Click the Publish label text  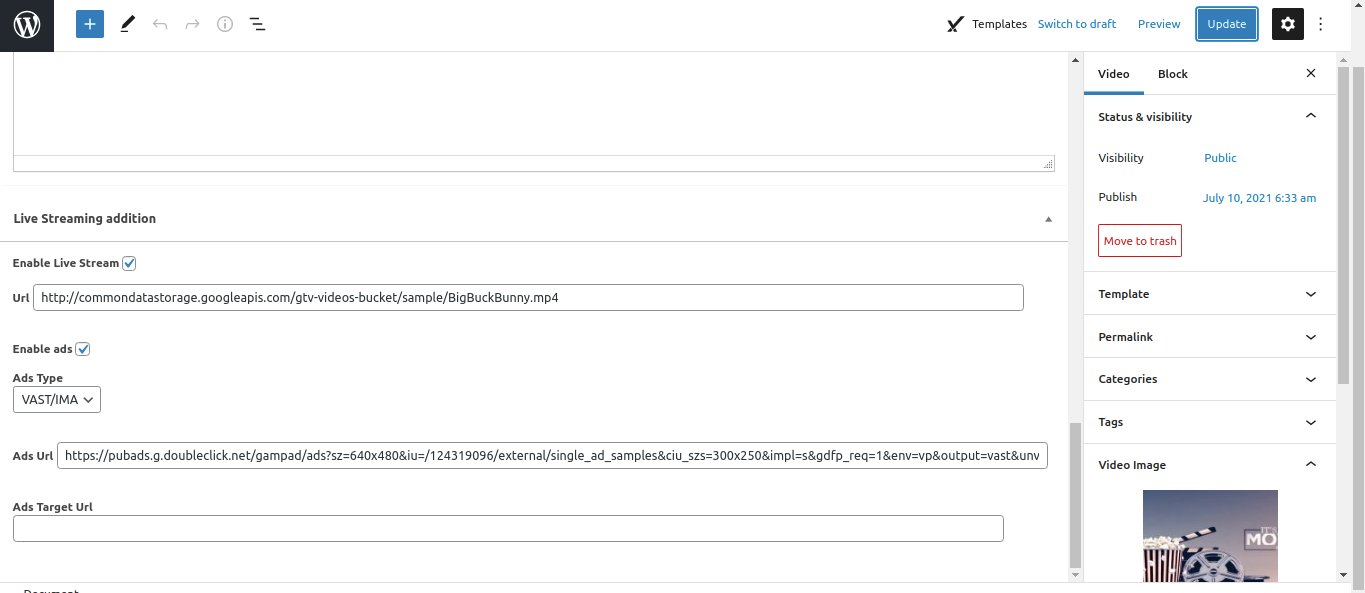(x=1118, y=197)
